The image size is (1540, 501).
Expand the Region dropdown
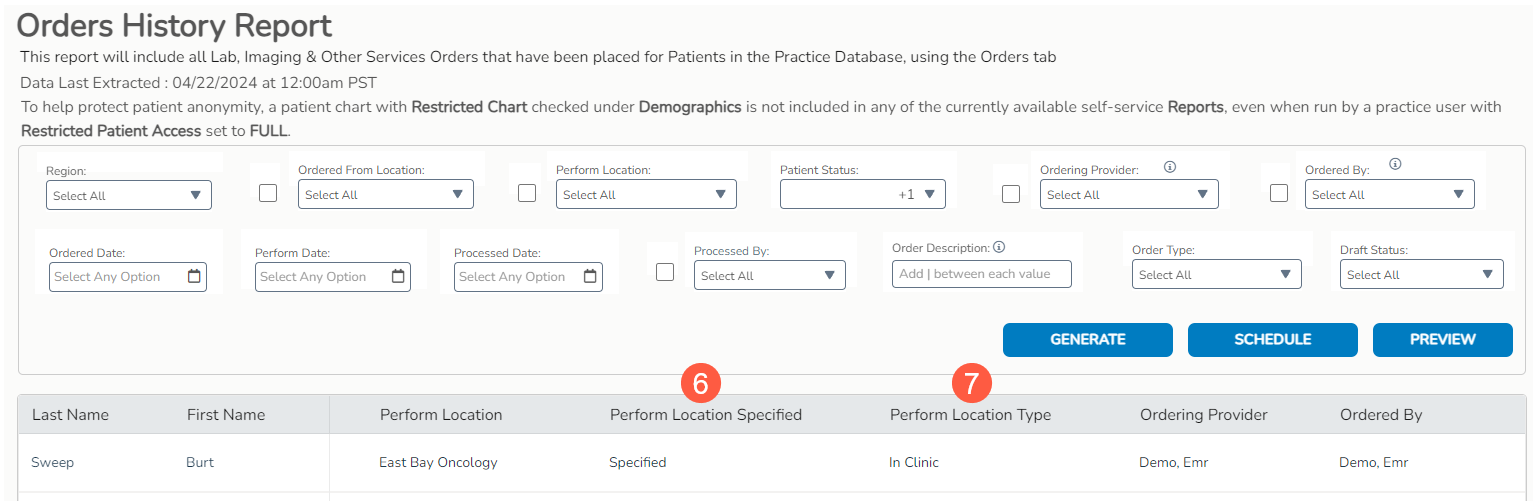[x=129, y=196]
